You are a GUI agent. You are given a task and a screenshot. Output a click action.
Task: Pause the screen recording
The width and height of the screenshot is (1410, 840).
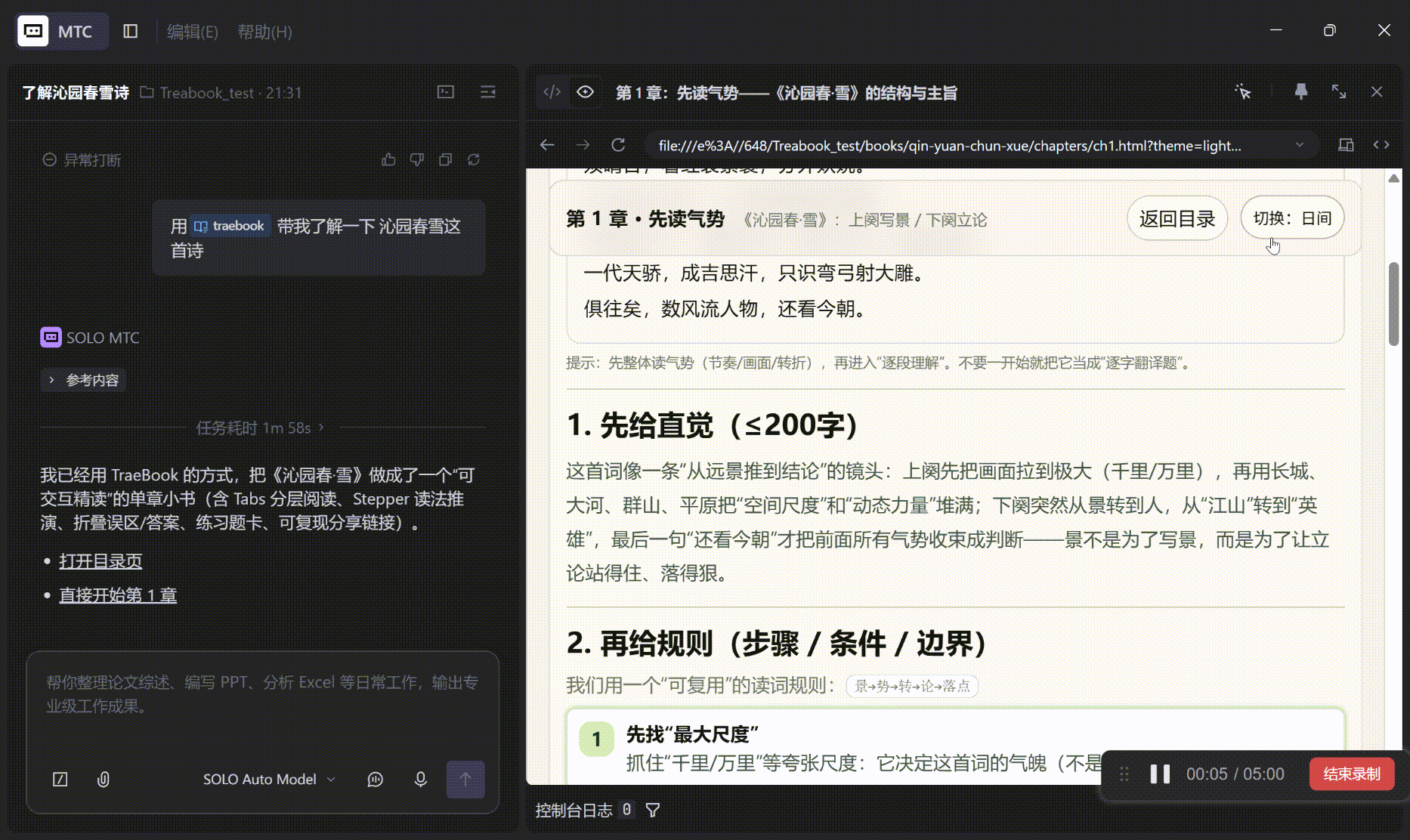pos(1160,774)
